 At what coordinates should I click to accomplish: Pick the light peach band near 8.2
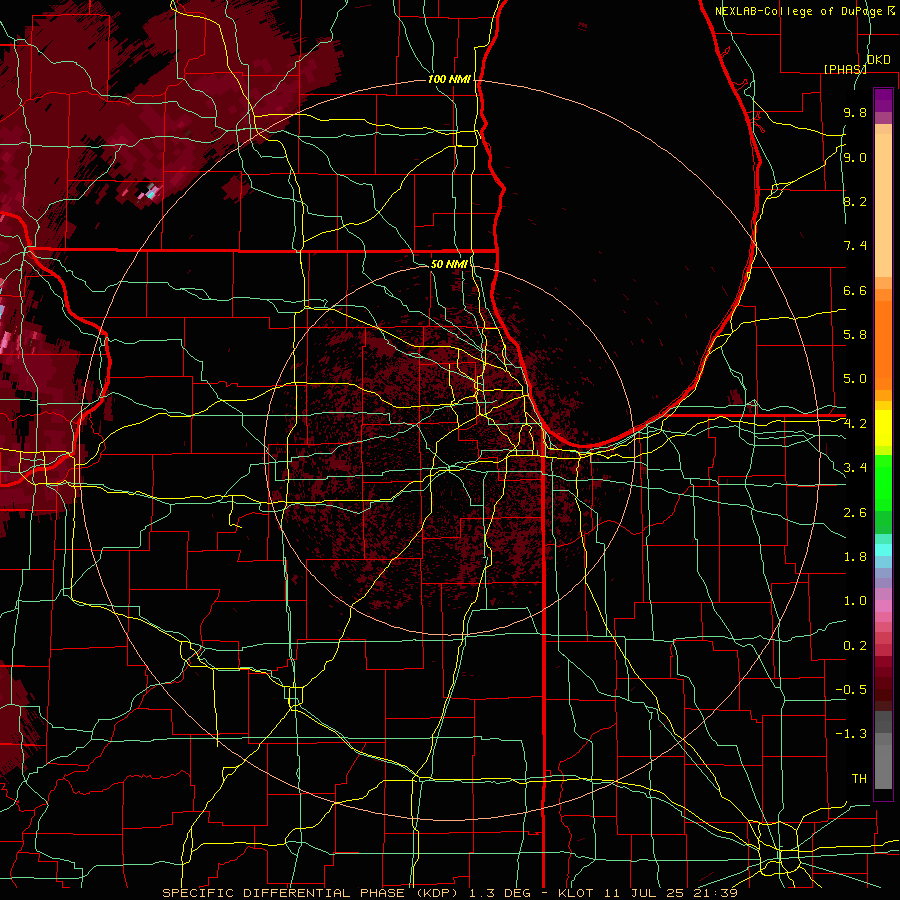pos(883,207)
